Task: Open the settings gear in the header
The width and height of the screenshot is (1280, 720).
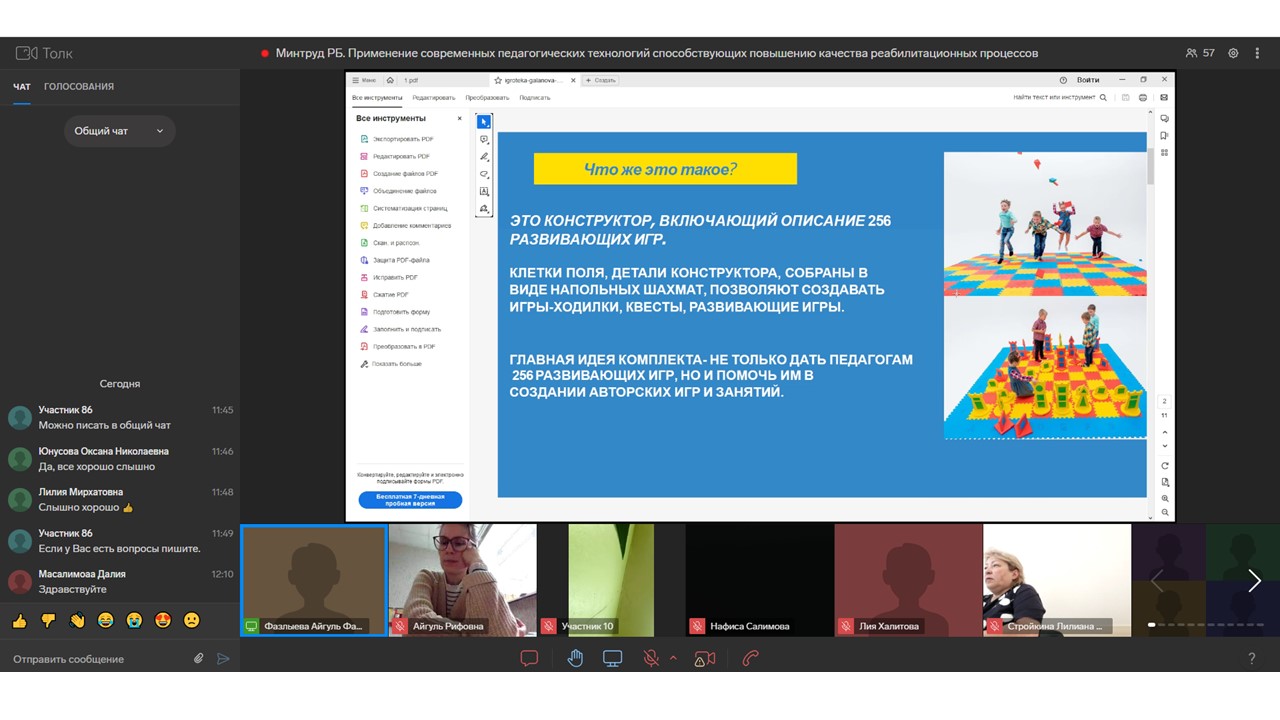Action: click(x=1233, y=53)
